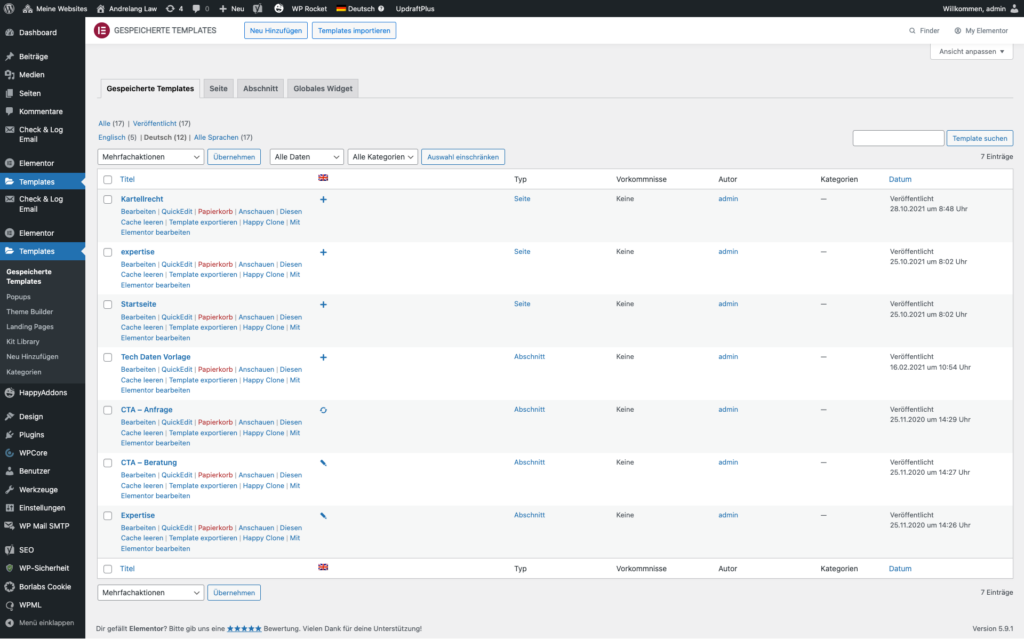This screenshot has height=639, width=1024.
Task: Open comments bubble in admin bar
Action: coord(201,8)
